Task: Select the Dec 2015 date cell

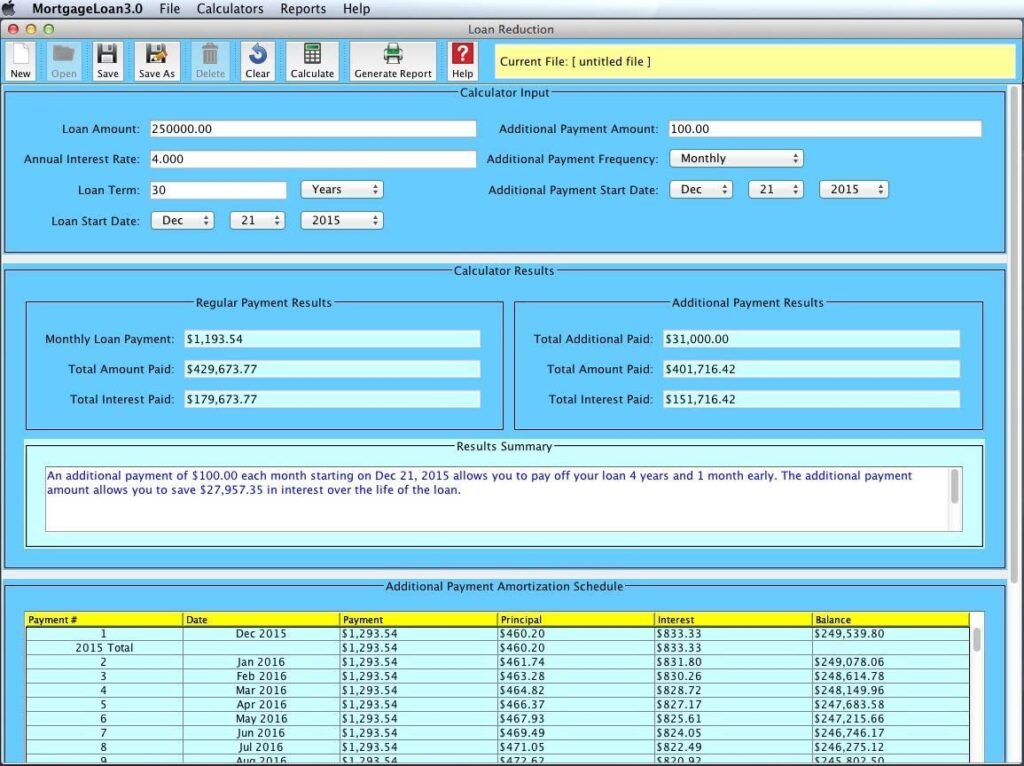Action: coord(261,633)
